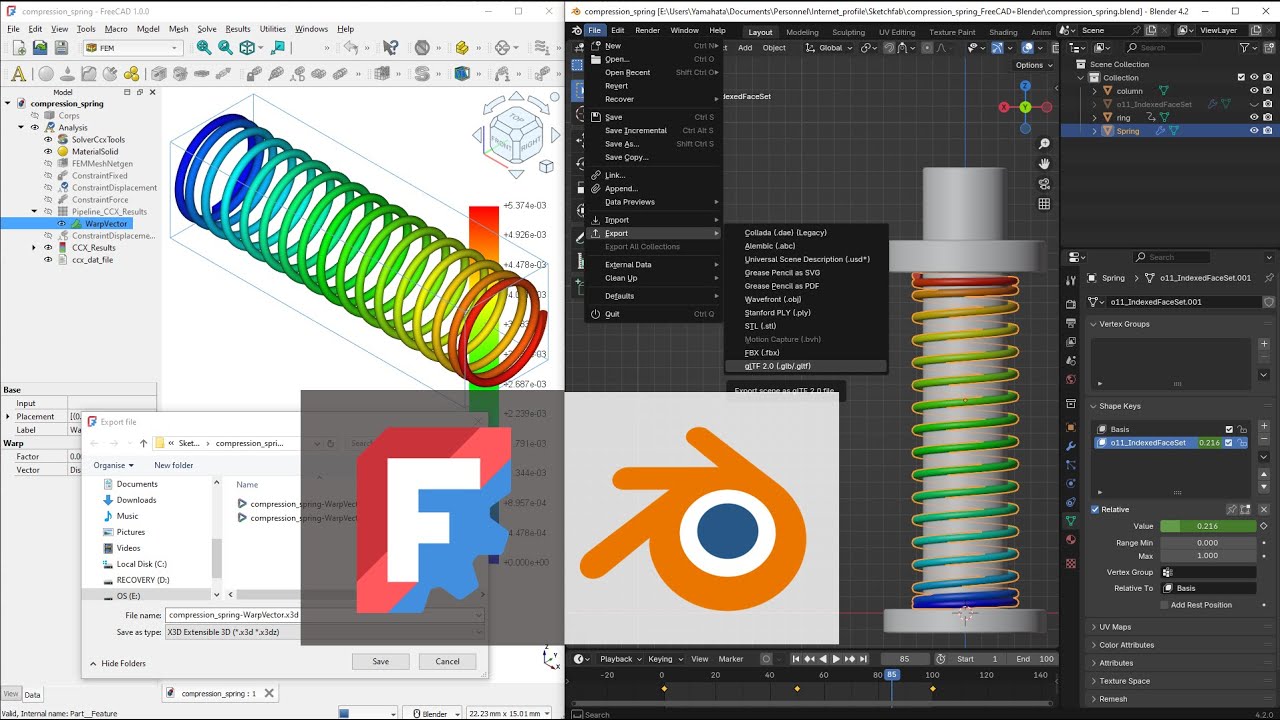
Task: Open FEM workbench selector dropdown
Action: (x=132, y=47)
